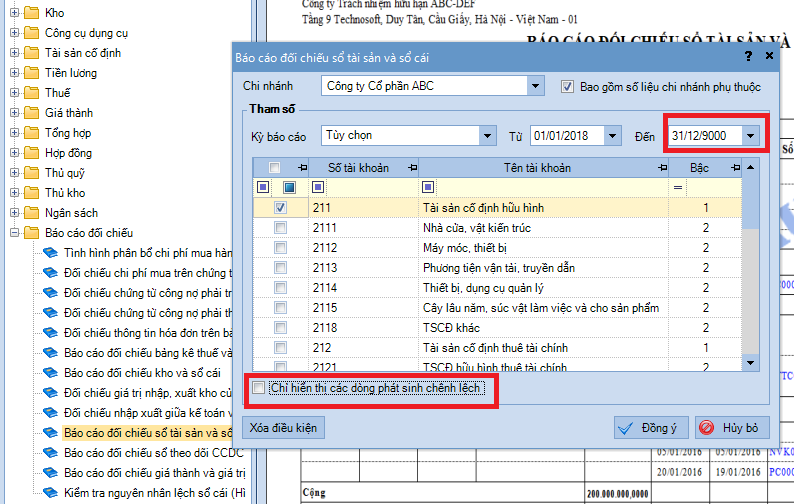Screen dimensions: 794x504
Task: Cancel with the Hủy bỏ button
Action: [x=732, y=428]
